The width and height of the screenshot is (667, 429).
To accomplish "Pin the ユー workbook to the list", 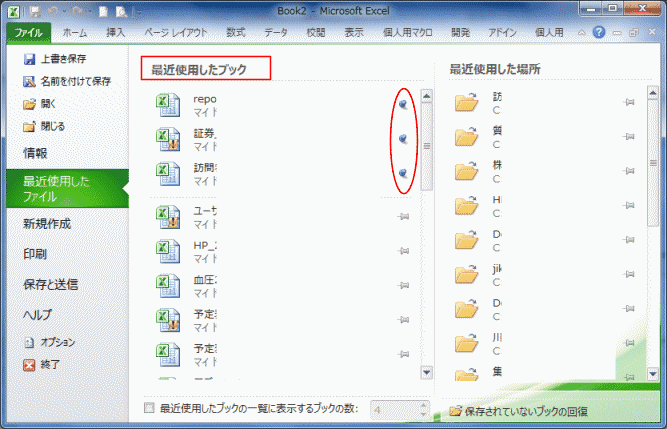I will [x=403, y=217].
